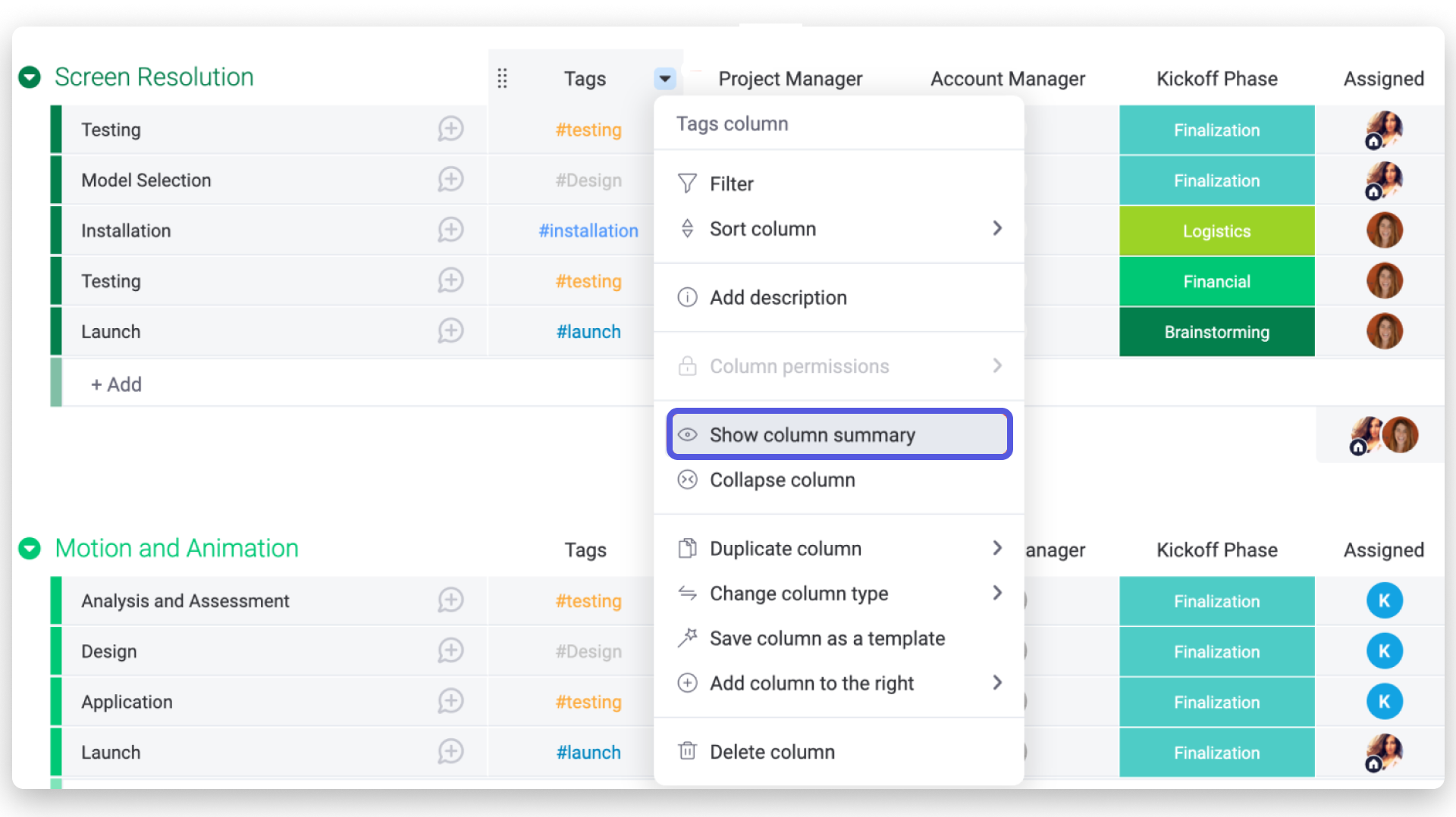Click the funnel Filter icon in menu
Viewport: 1456px width, 817px height.
pos(687,183)
